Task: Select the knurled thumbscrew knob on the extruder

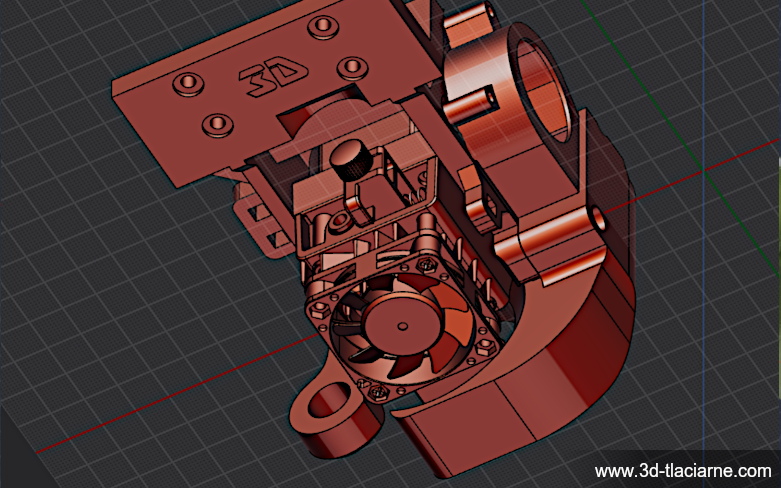Action: pyautogui.click(x=351, y=160)
